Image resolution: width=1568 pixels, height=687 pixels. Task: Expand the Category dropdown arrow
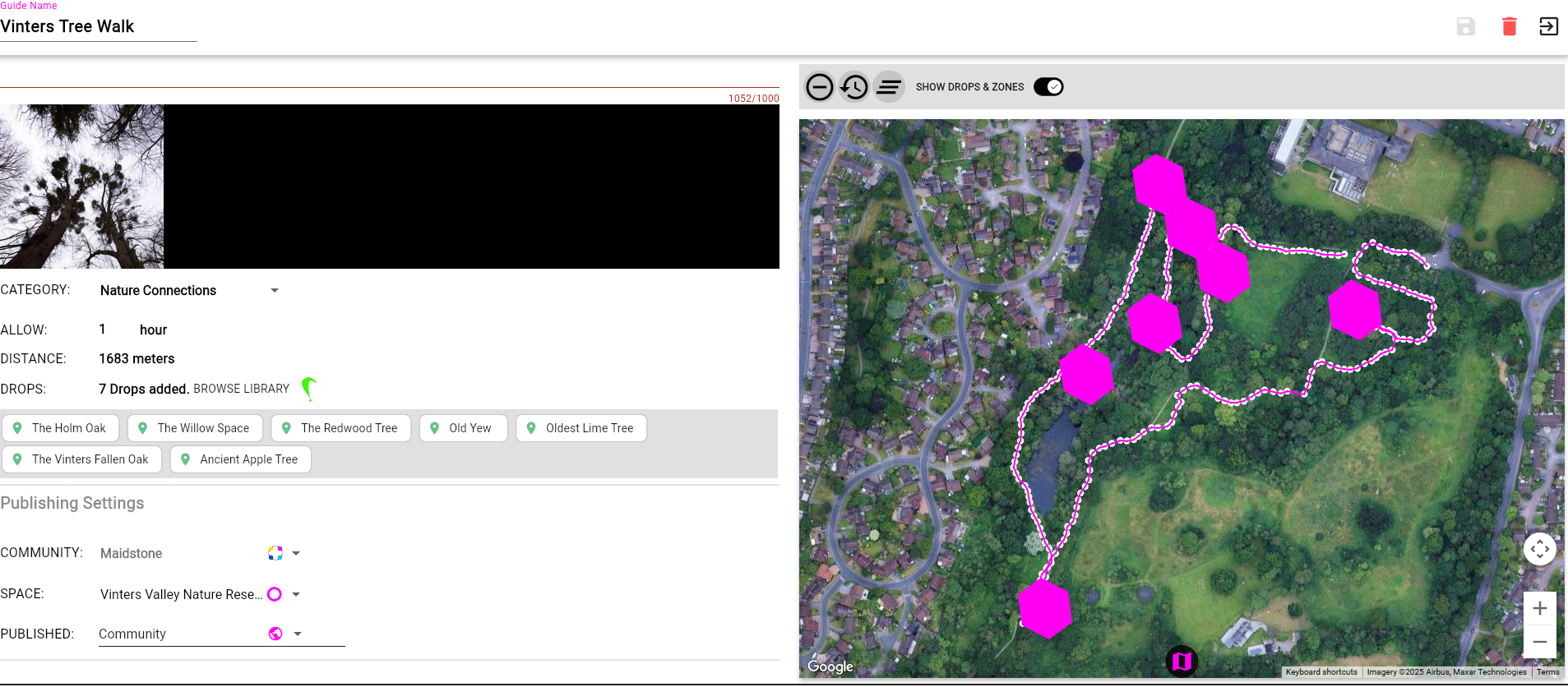coord(275,290)
